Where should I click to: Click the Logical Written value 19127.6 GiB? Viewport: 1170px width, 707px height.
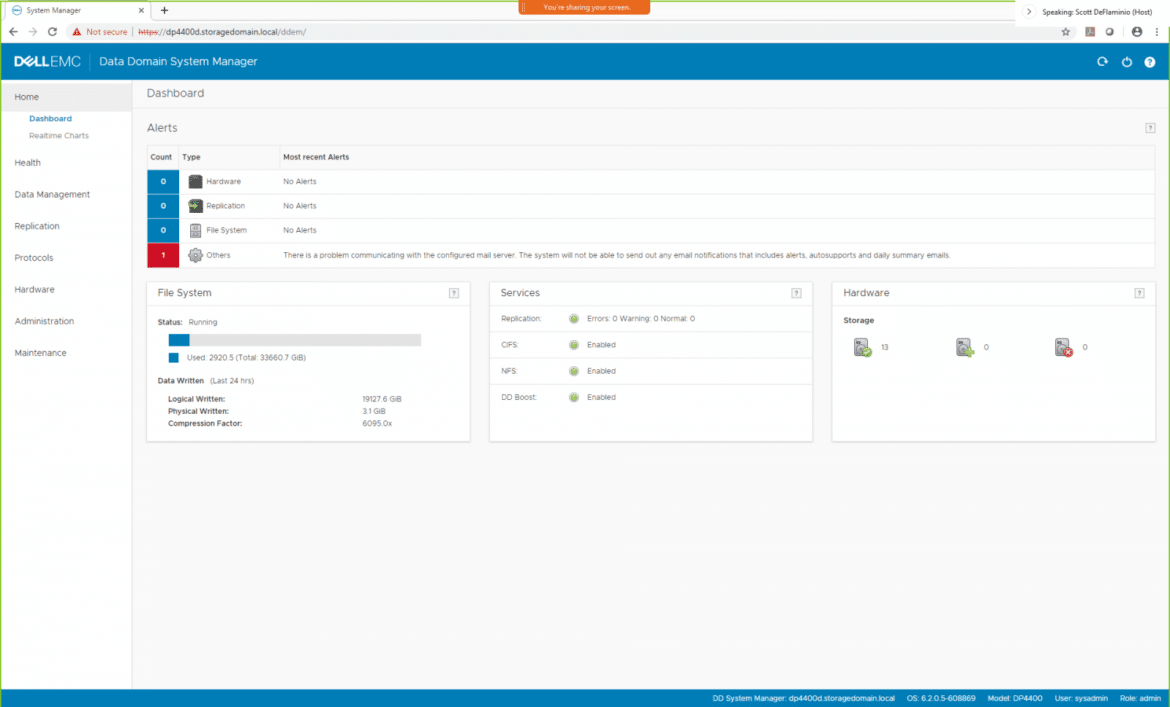pos(381,399)
